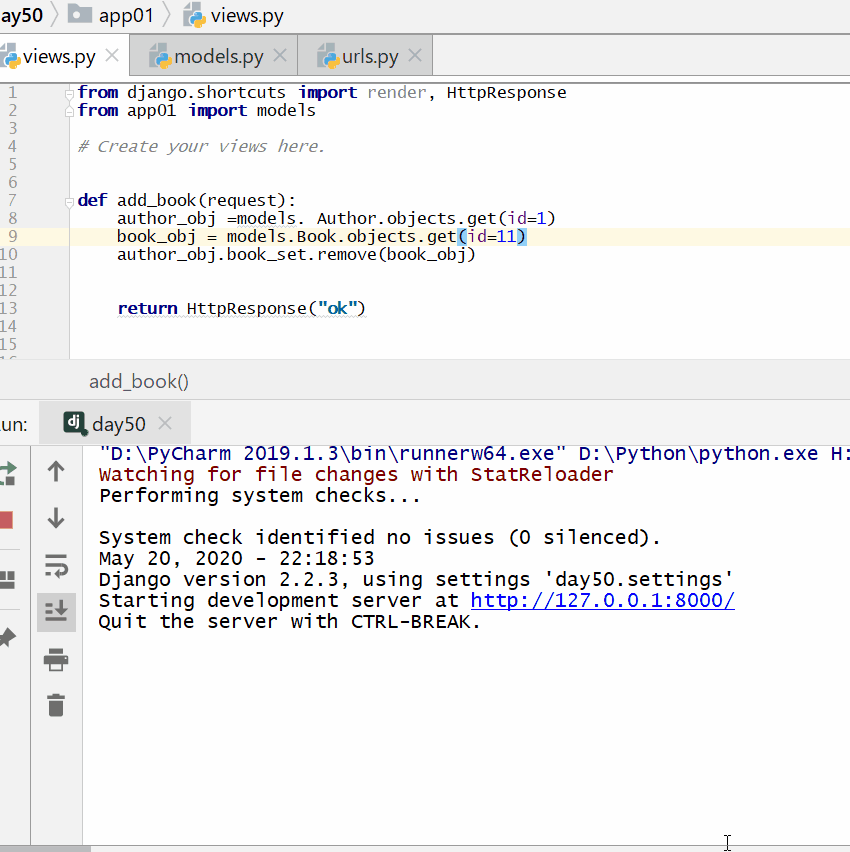Clear console with trash icon

pos(56,705)
